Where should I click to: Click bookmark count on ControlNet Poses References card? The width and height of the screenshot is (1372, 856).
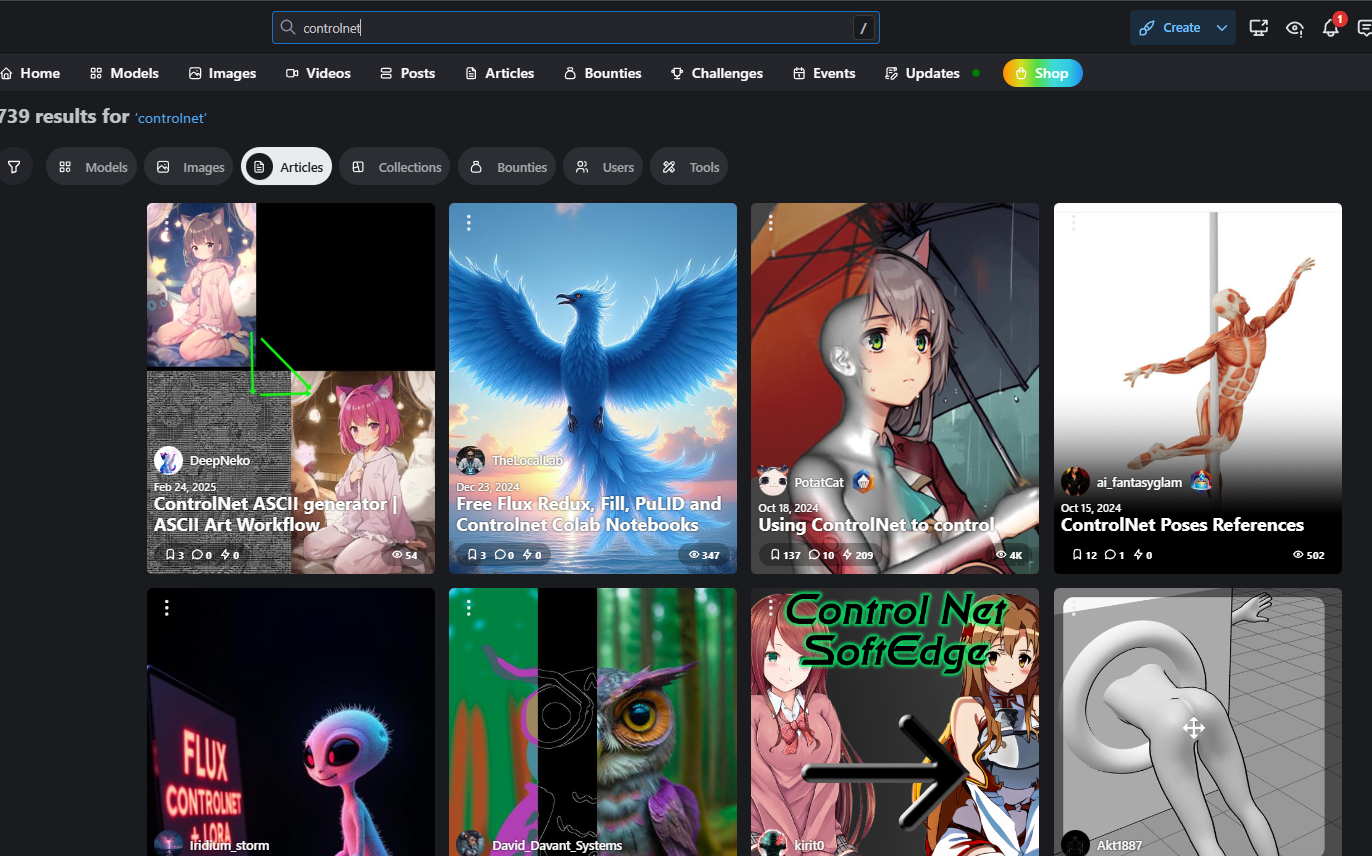1084,554
